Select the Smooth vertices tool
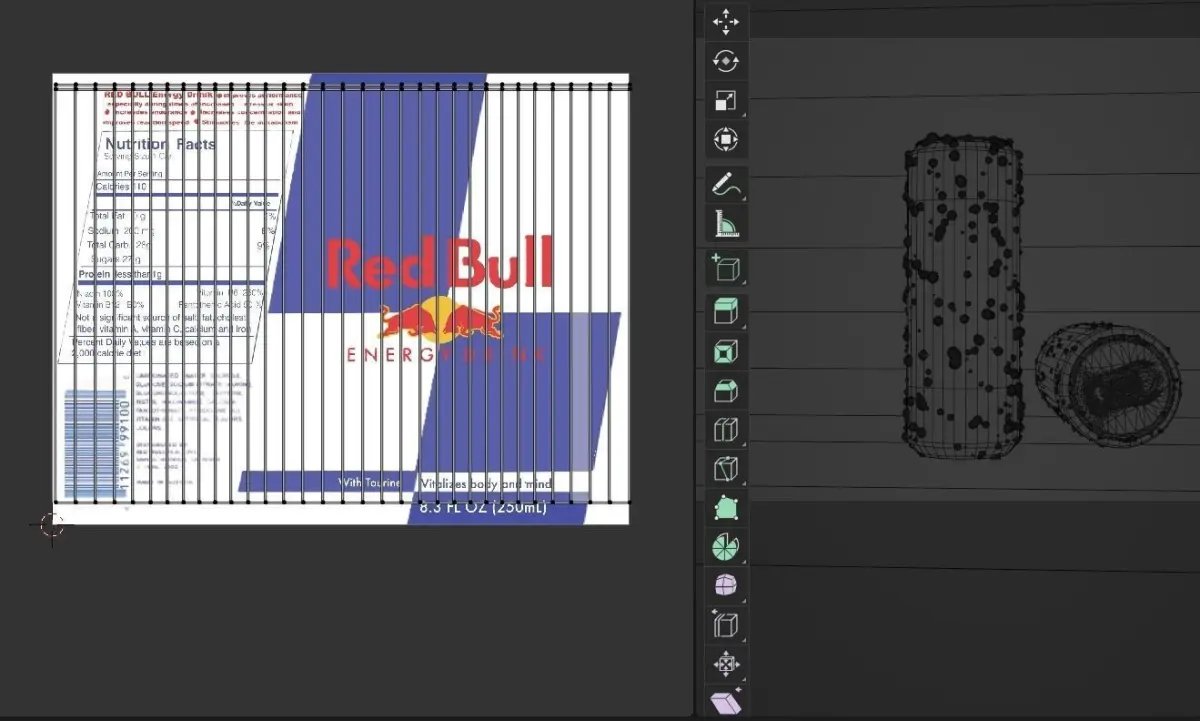 [x=725, y=586]
